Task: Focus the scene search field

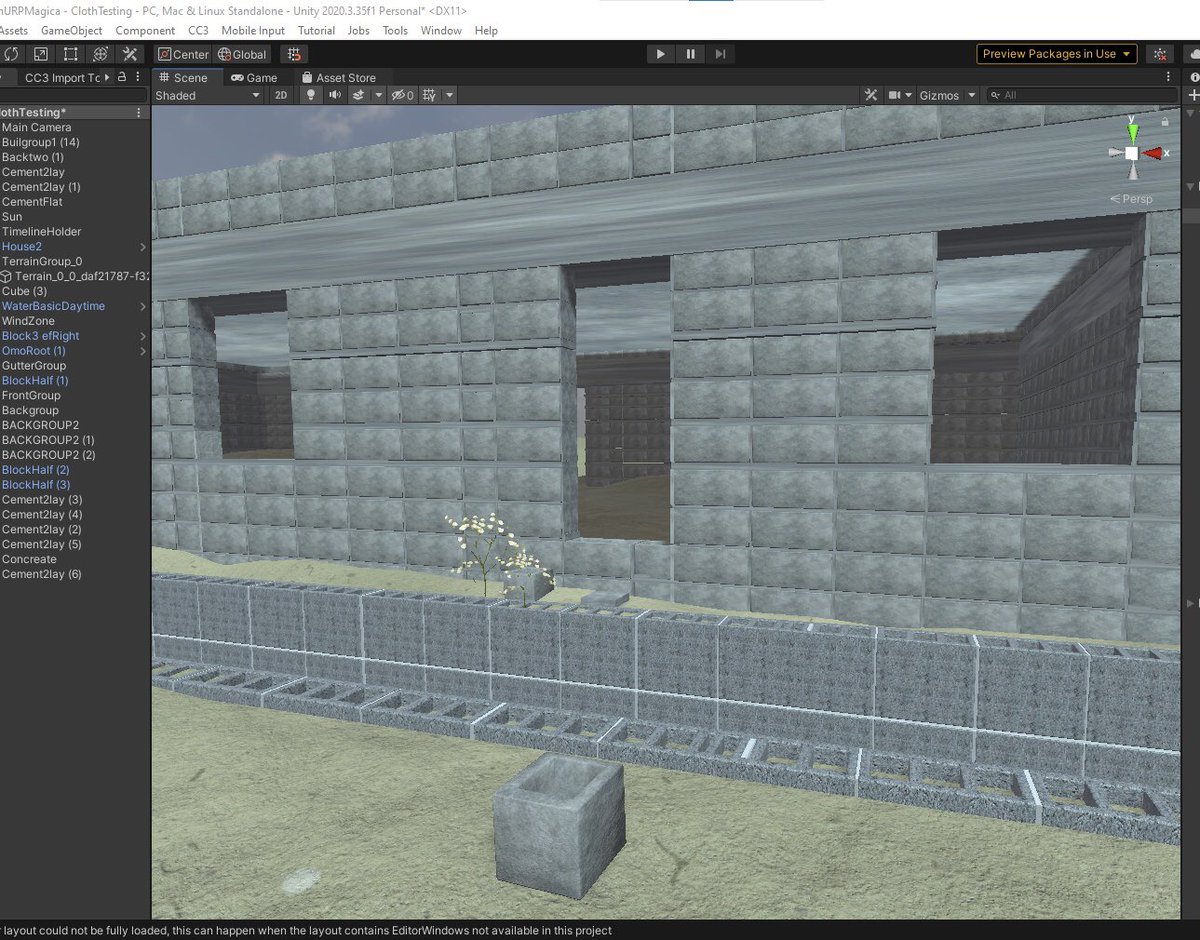Action: click(1082, 95)
